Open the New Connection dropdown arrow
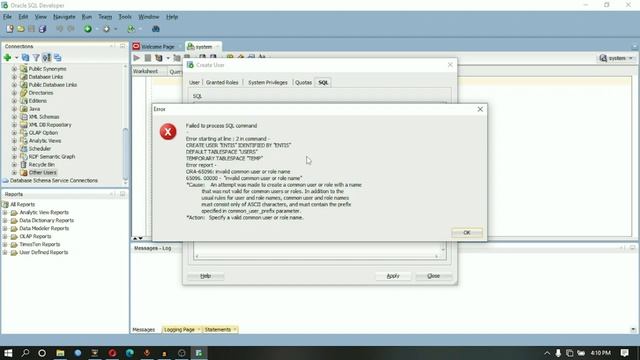The width and height of the screenshot is (640, 360). point(16,58)
